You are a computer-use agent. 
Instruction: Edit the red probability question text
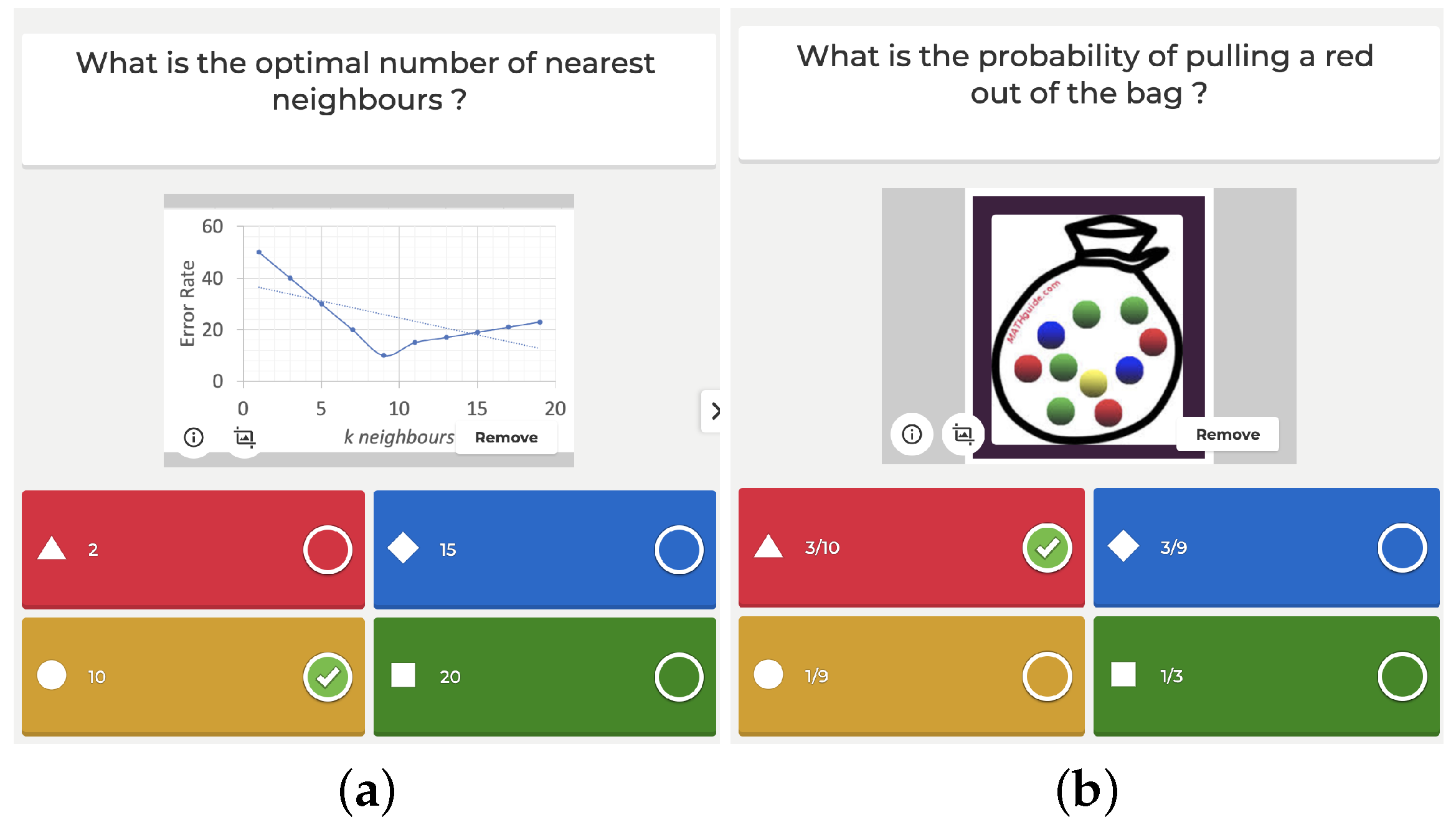coord(1088,75)
